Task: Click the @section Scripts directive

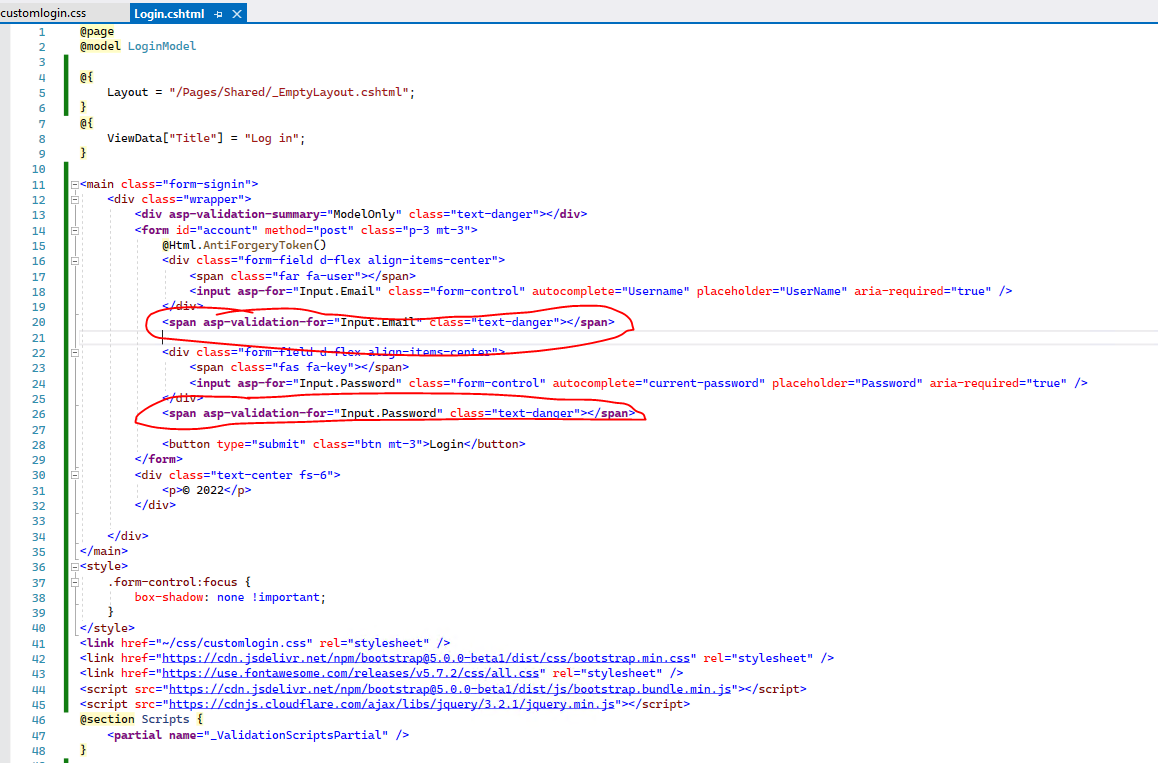Action: coord(134,719)
